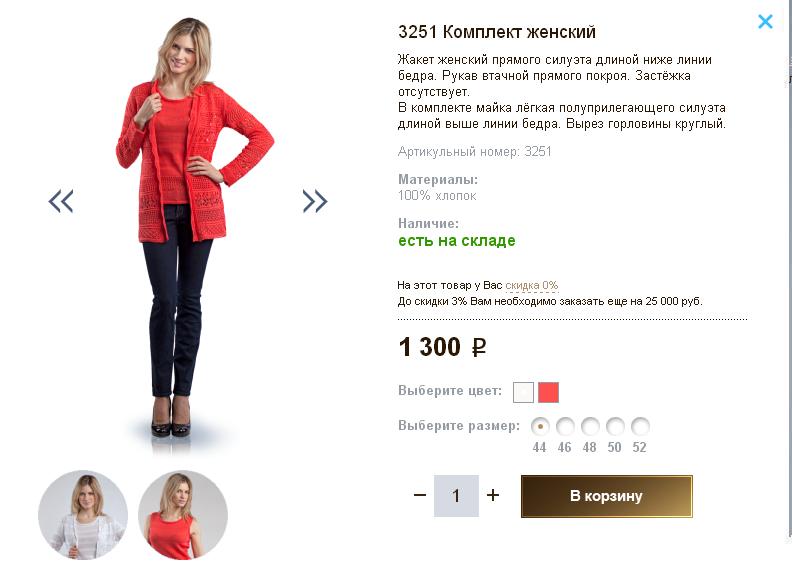
Task: Select size 46
Action: (x=565, y=426)
